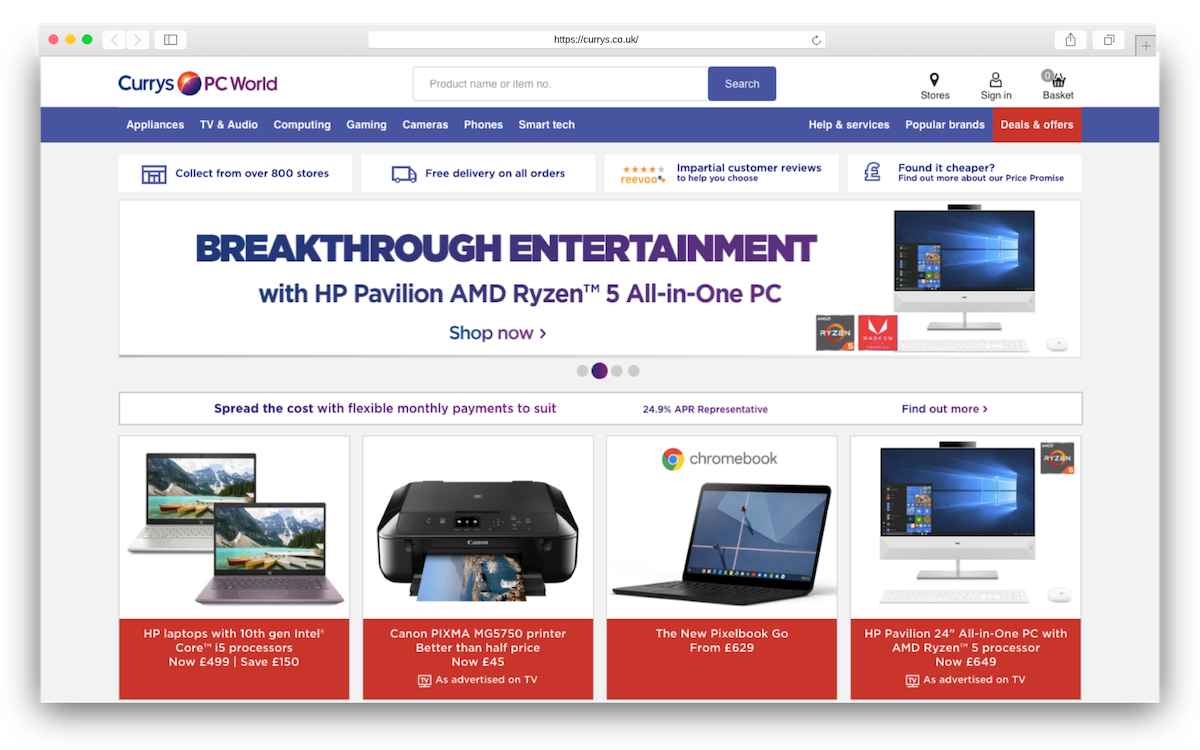Click the Currys PC World logo
The width and height of the screenshot is (1200, 750).
click(197, 84)
